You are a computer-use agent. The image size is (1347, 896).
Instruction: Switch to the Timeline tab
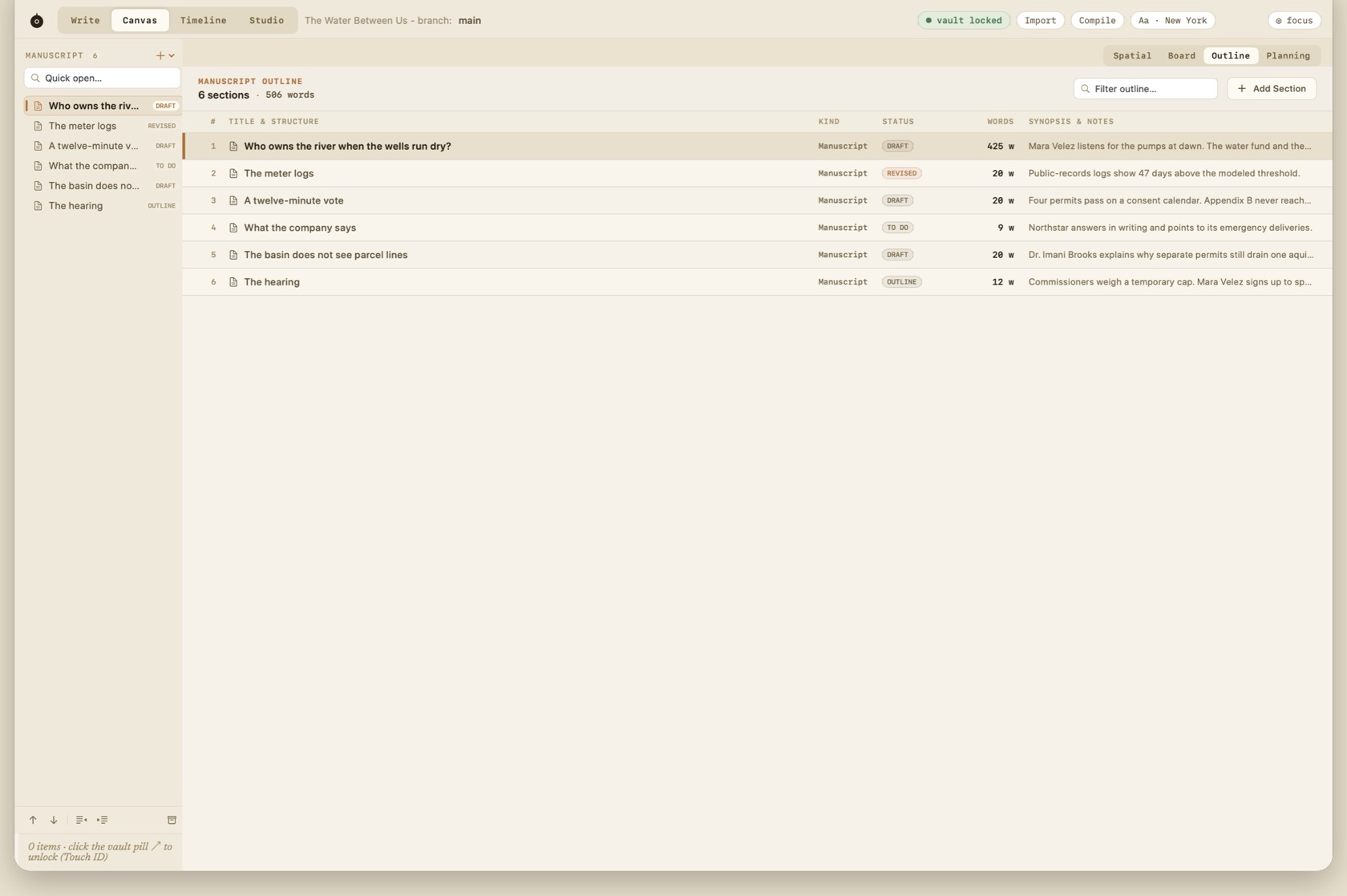click(203, 20)
